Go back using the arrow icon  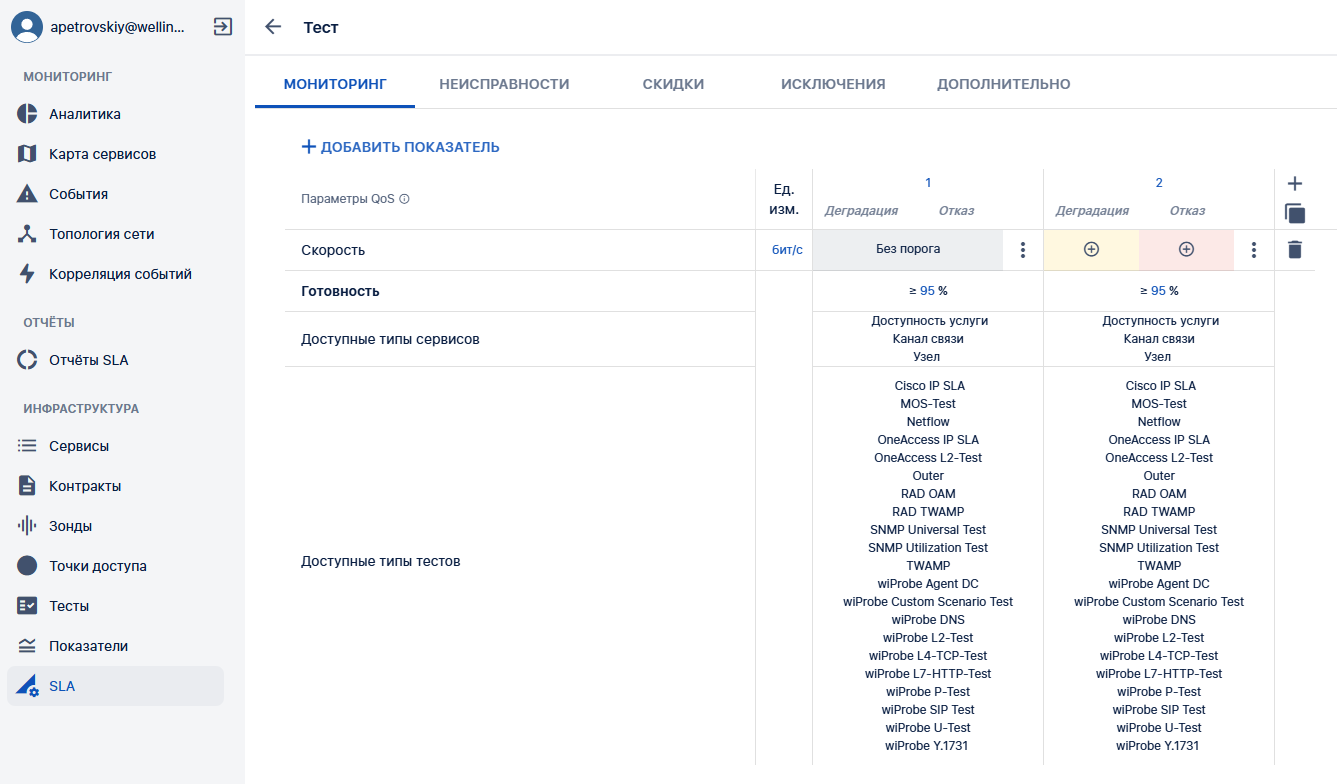point(273,27)
